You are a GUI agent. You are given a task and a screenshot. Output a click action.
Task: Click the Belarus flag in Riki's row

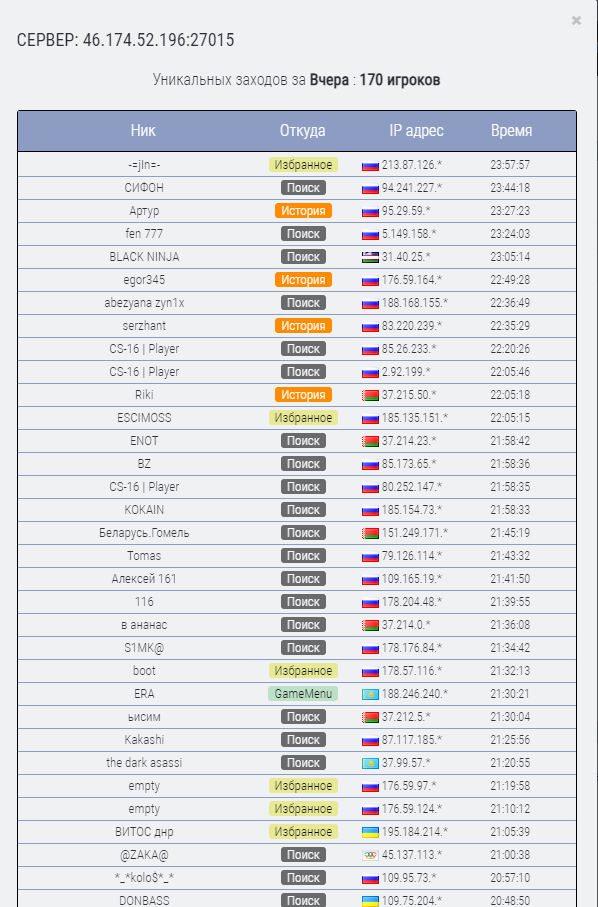point(370,396)
